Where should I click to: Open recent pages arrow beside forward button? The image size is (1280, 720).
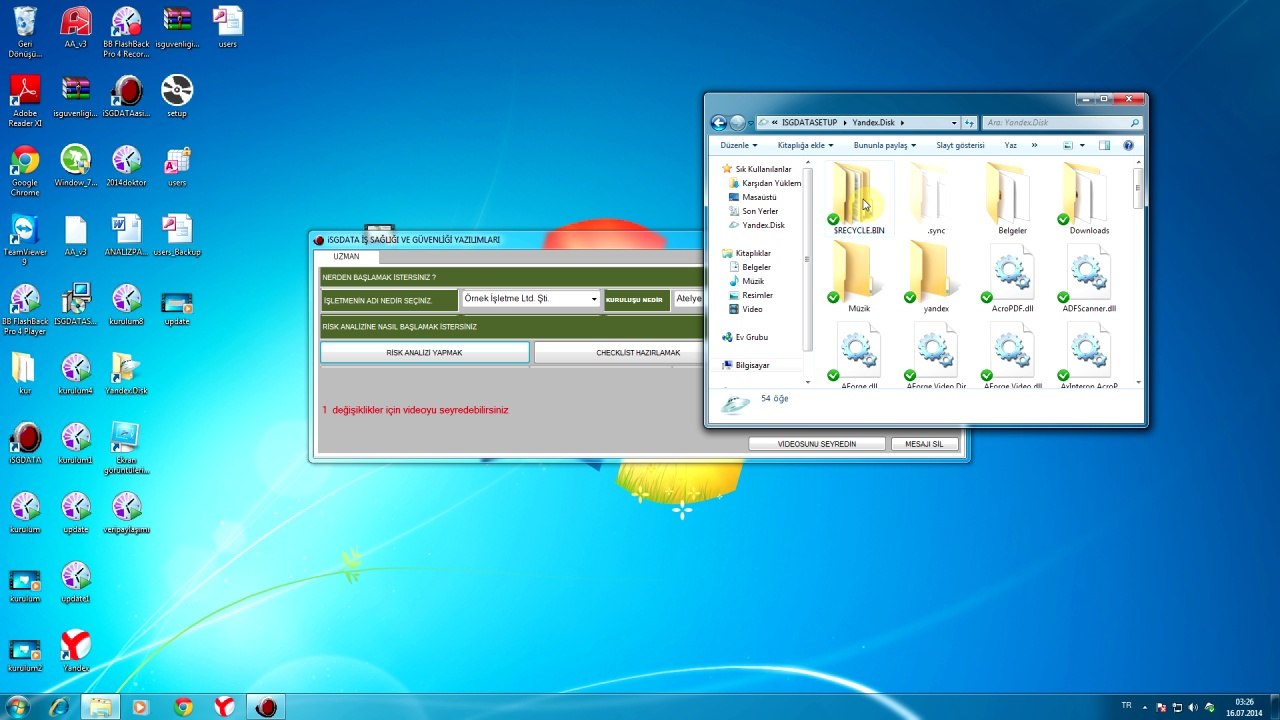coord(751,123)
